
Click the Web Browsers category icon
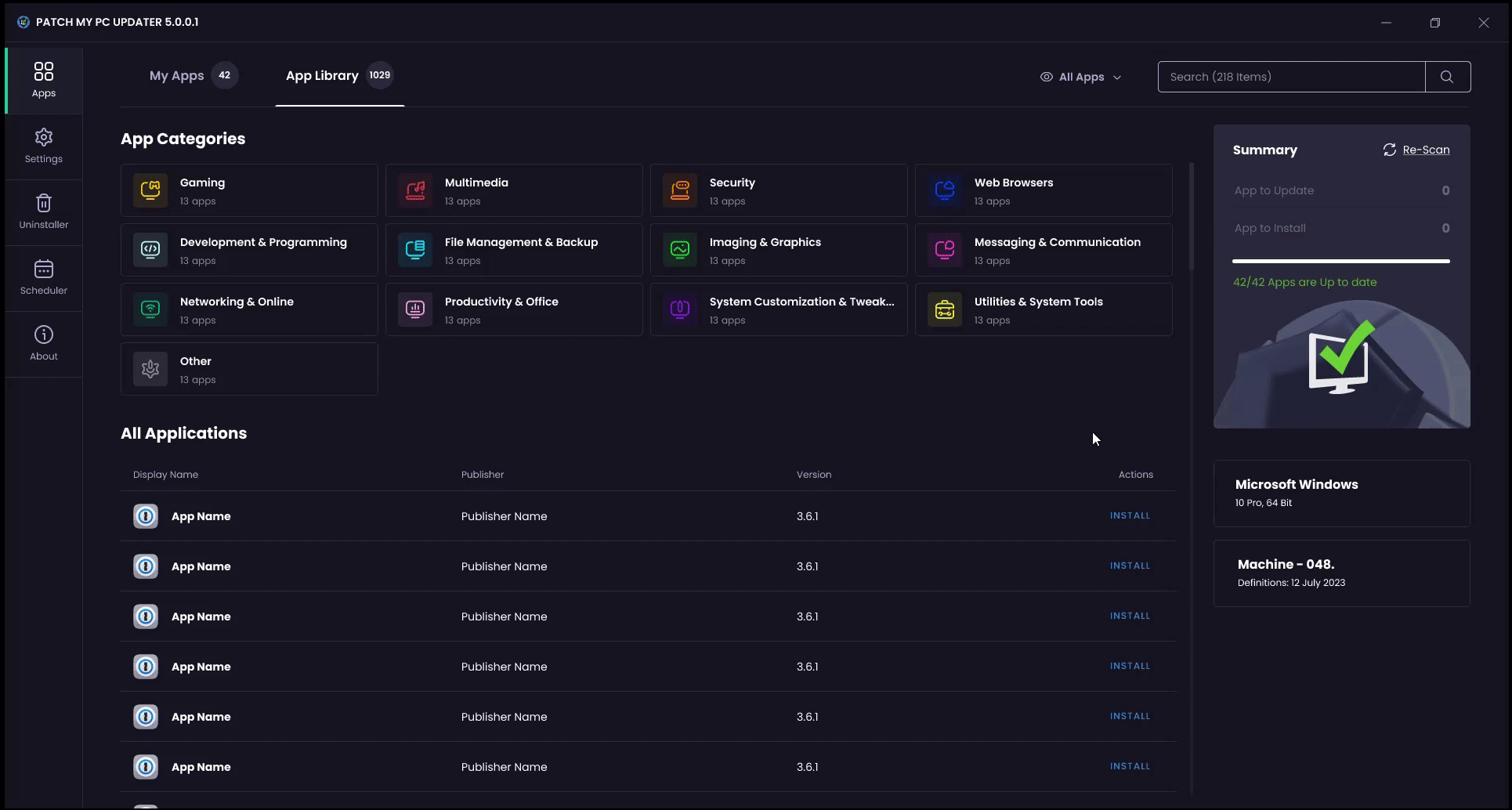[945, 190]
